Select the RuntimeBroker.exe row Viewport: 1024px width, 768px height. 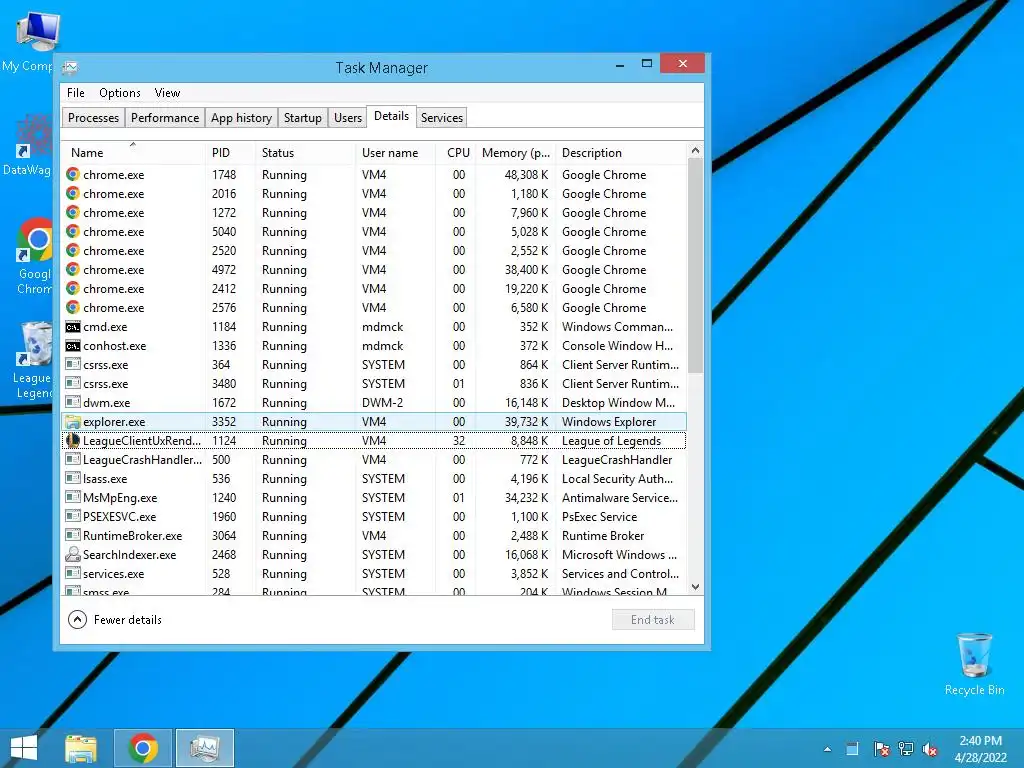point(375,536)
